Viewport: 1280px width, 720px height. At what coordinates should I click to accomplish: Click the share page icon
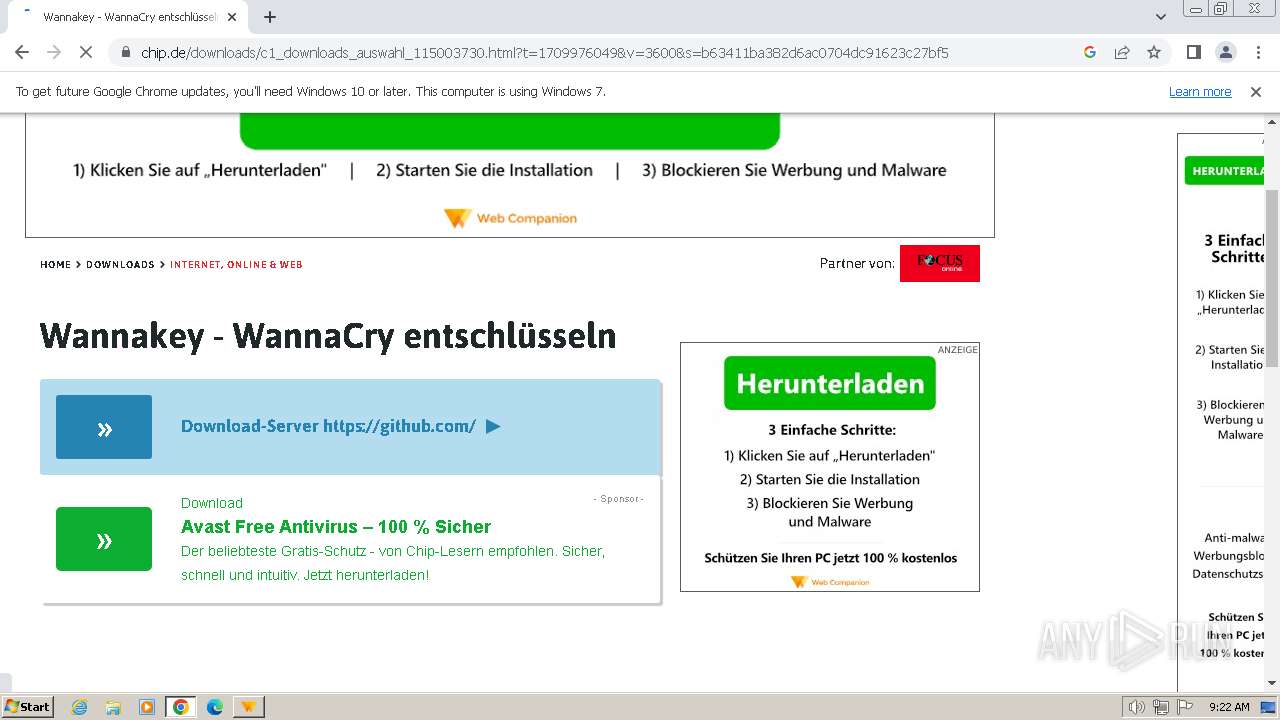pyautogui.click(x=1122, y=52)
